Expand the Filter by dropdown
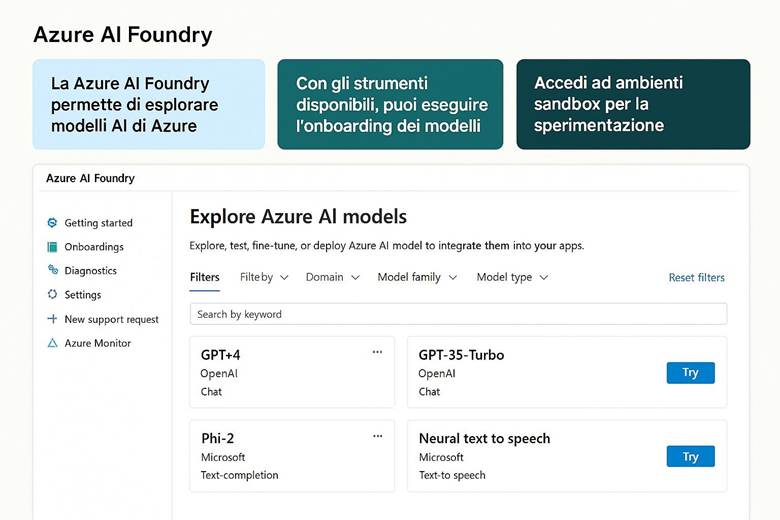Image resolution: width=780 pixels, height=520 pixels. click(264, 277)
